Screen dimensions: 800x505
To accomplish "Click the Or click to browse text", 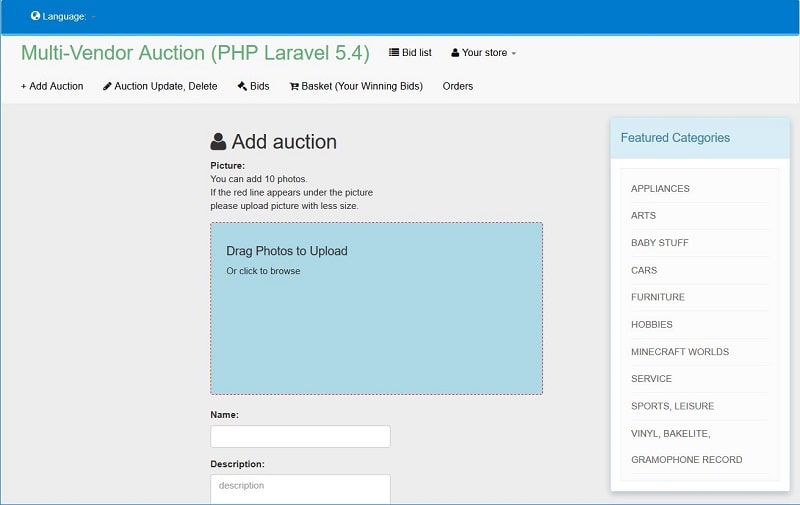I will click(x=263, y=271).
